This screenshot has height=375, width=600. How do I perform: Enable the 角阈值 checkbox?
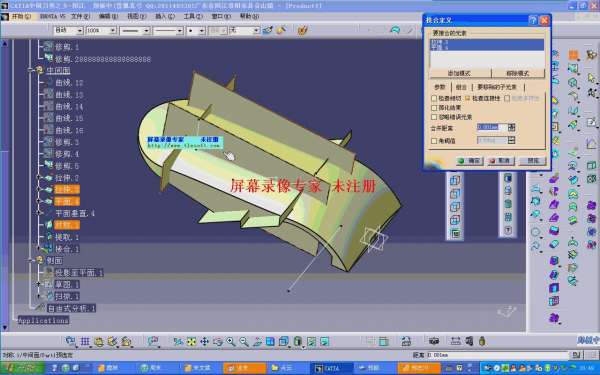(x=434, y=141)
